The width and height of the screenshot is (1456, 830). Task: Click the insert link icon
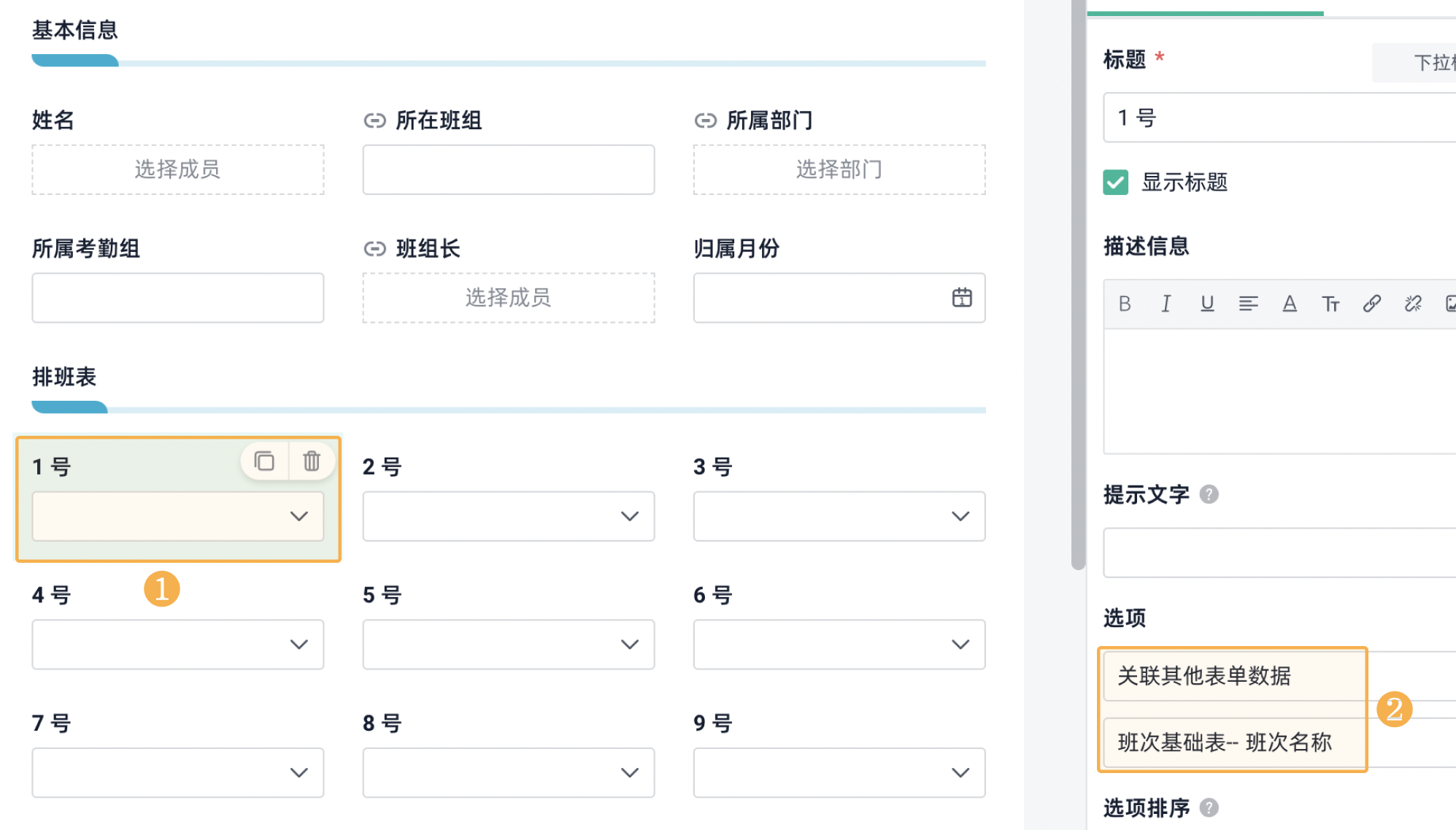point(1371,304)
